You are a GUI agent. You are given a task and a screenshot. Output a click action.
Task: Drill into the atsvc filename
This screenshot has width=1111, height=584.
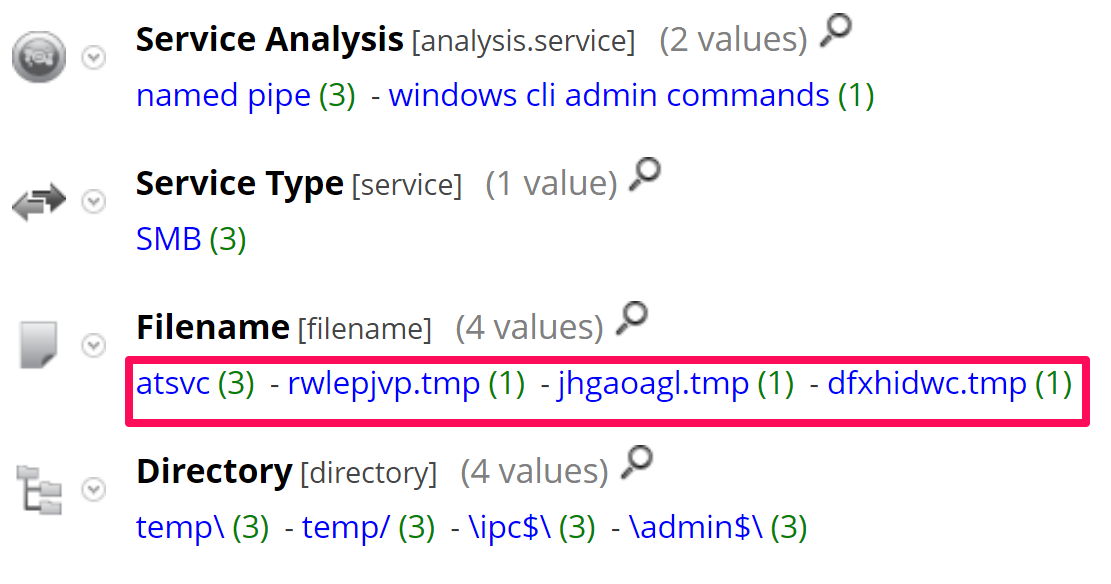pyautogui.click(x=173, y=384)
